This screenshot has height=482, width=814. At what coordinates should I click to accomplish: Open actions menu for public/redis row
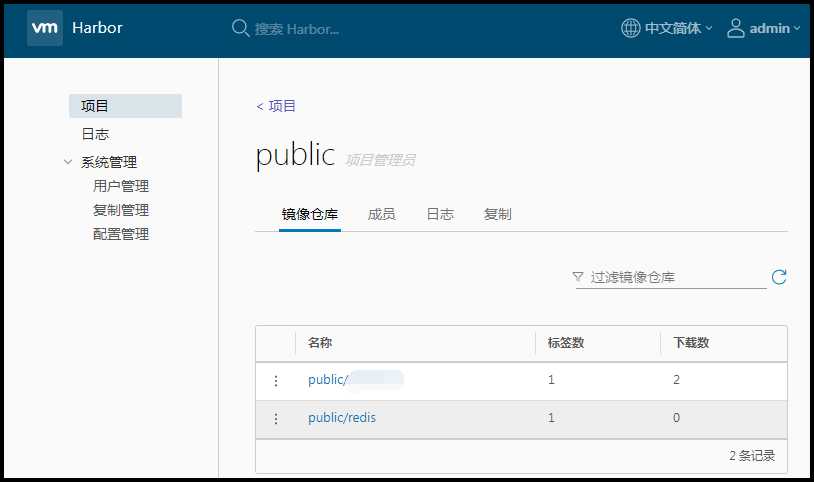click(276, 419)
